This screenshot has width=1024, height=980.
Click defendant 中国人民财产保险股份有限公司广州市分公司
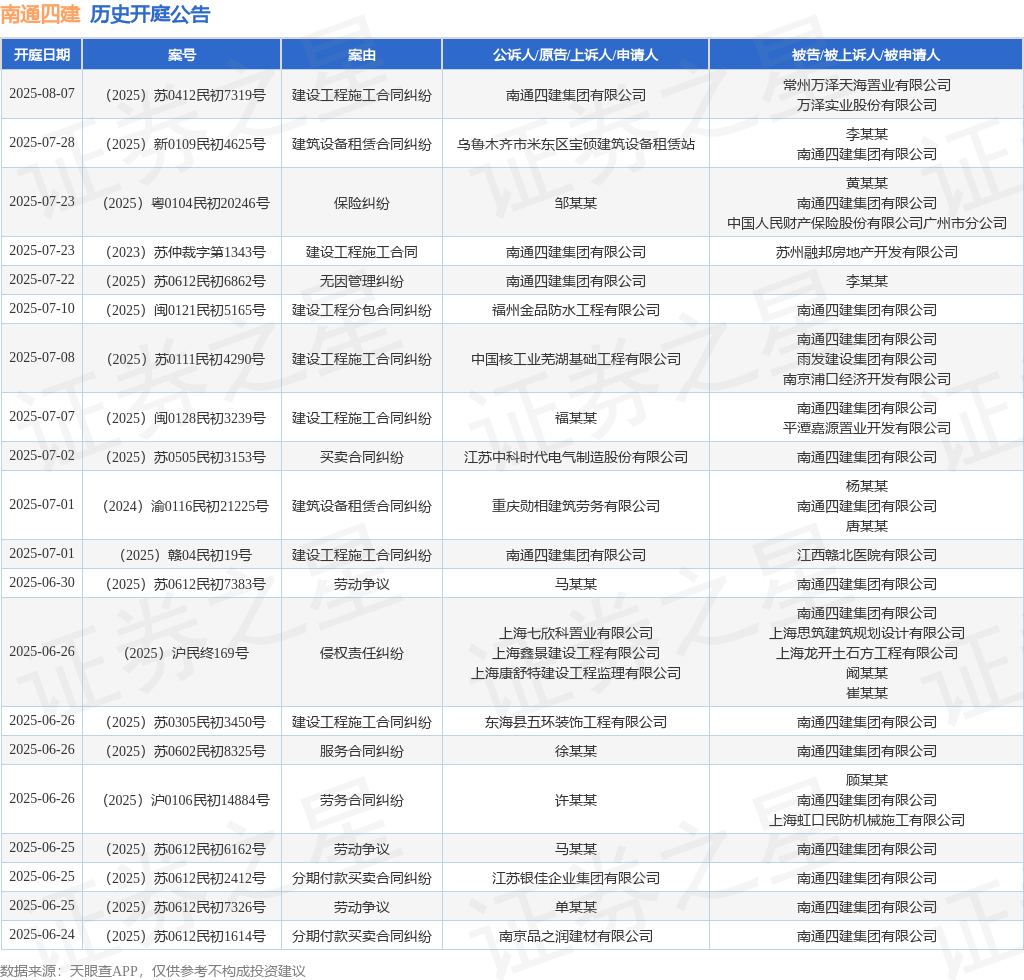867,223
